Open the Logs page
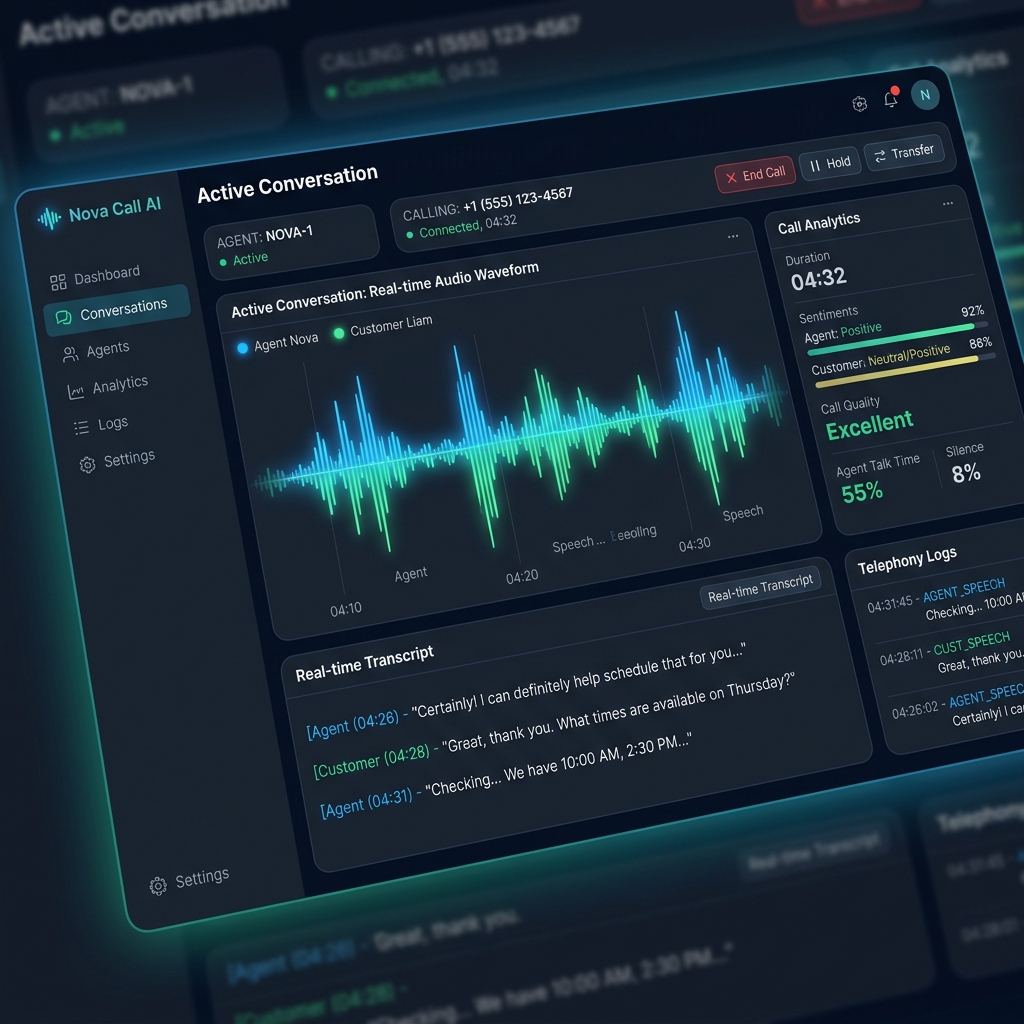Screen dimensions: 1024x1024 101,424
